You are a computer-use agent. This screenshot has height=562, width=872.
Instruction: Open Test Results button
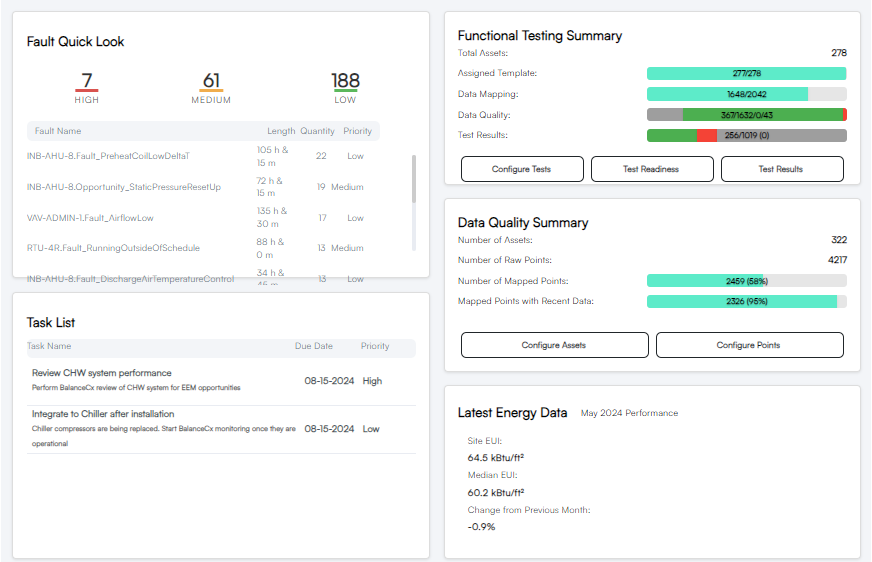tap(781, 169)
